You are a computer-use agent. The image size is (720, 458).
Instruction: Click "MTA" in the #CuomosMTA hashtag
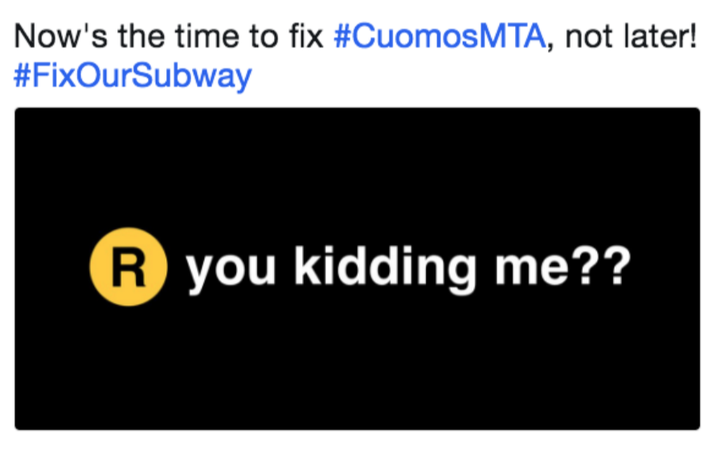[x=512, y=37]
